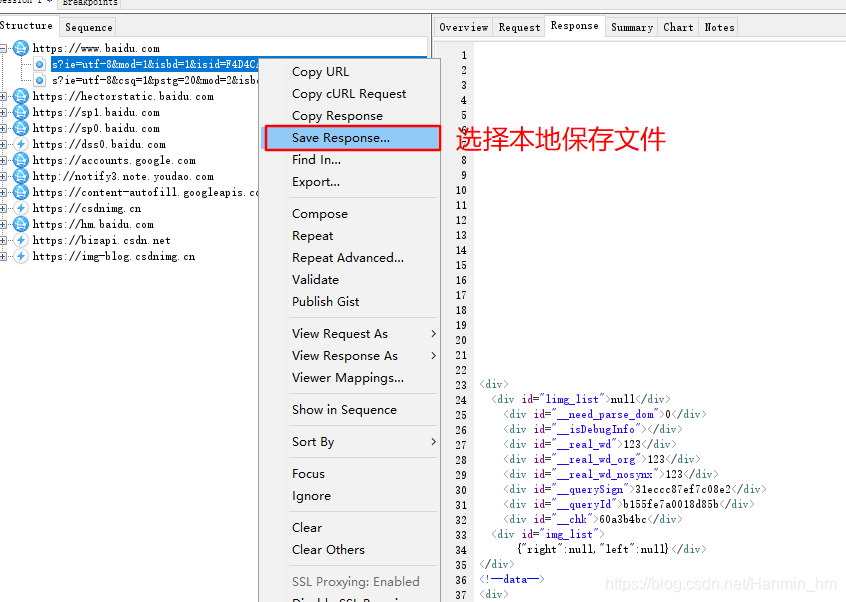
Task: Choose Viewer Mappings... menu item
Action: 350,378
